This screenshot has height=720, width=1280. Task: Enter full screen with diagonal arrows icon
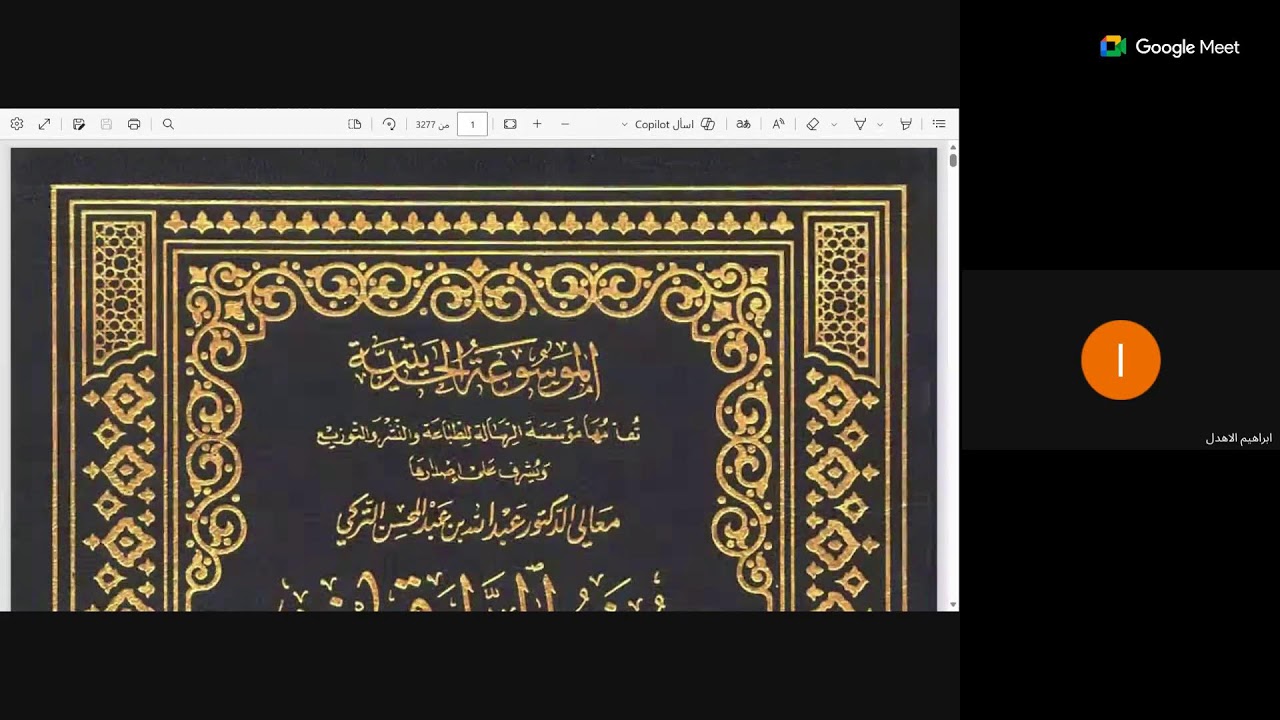44,124
